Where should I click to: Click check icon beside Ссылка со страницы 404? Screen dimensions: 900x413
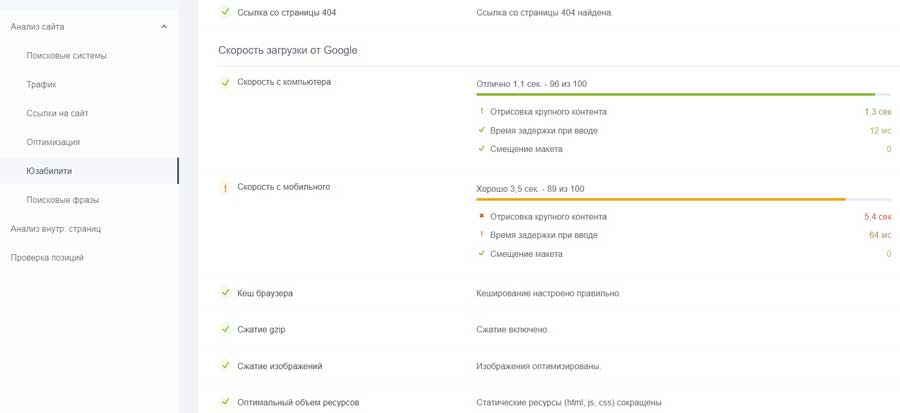point(225,13)
